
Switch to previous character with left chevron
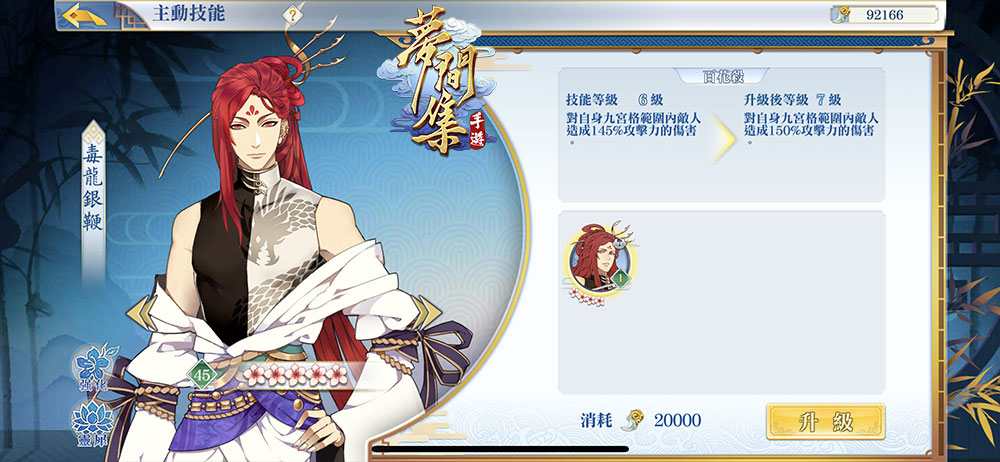point(142,313)
